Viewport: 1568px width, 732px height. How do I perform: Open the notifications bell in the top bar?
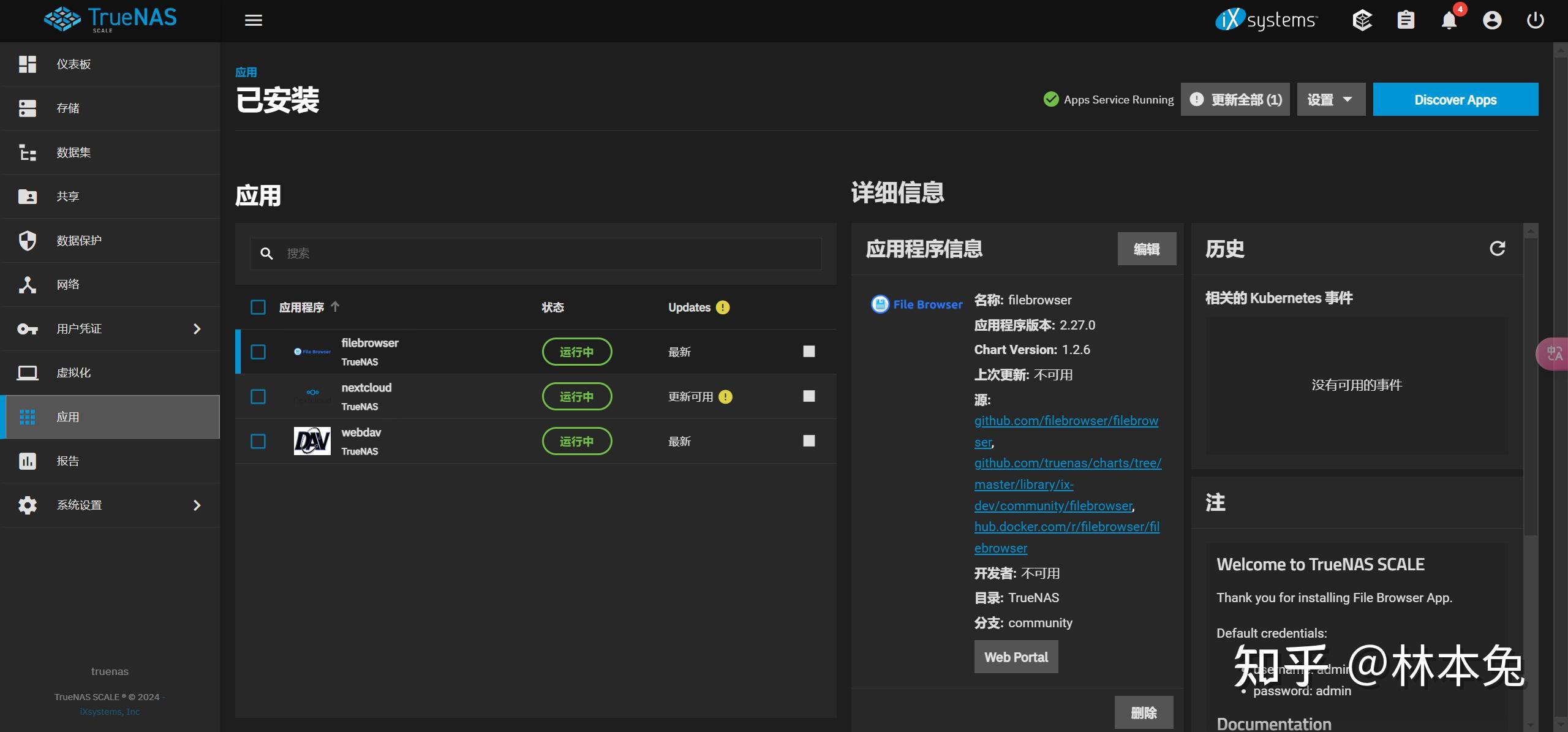tap(1449, 20)
